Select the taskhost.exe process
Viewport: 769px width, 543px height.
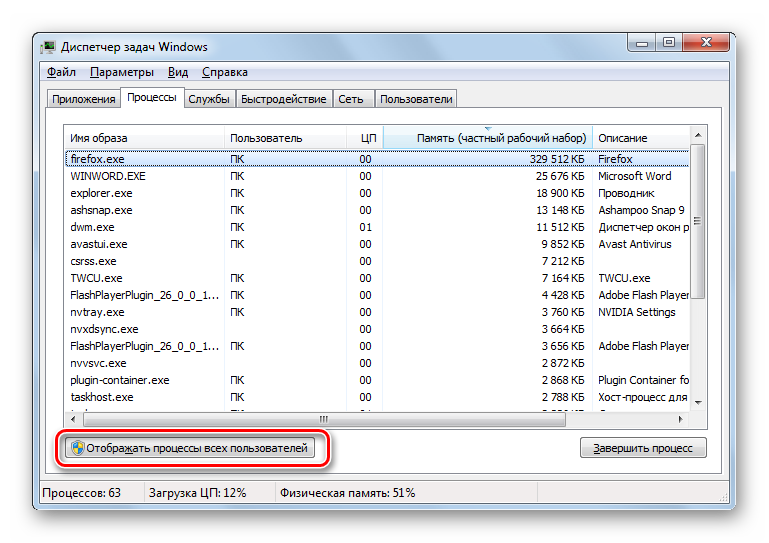[377, 397]
